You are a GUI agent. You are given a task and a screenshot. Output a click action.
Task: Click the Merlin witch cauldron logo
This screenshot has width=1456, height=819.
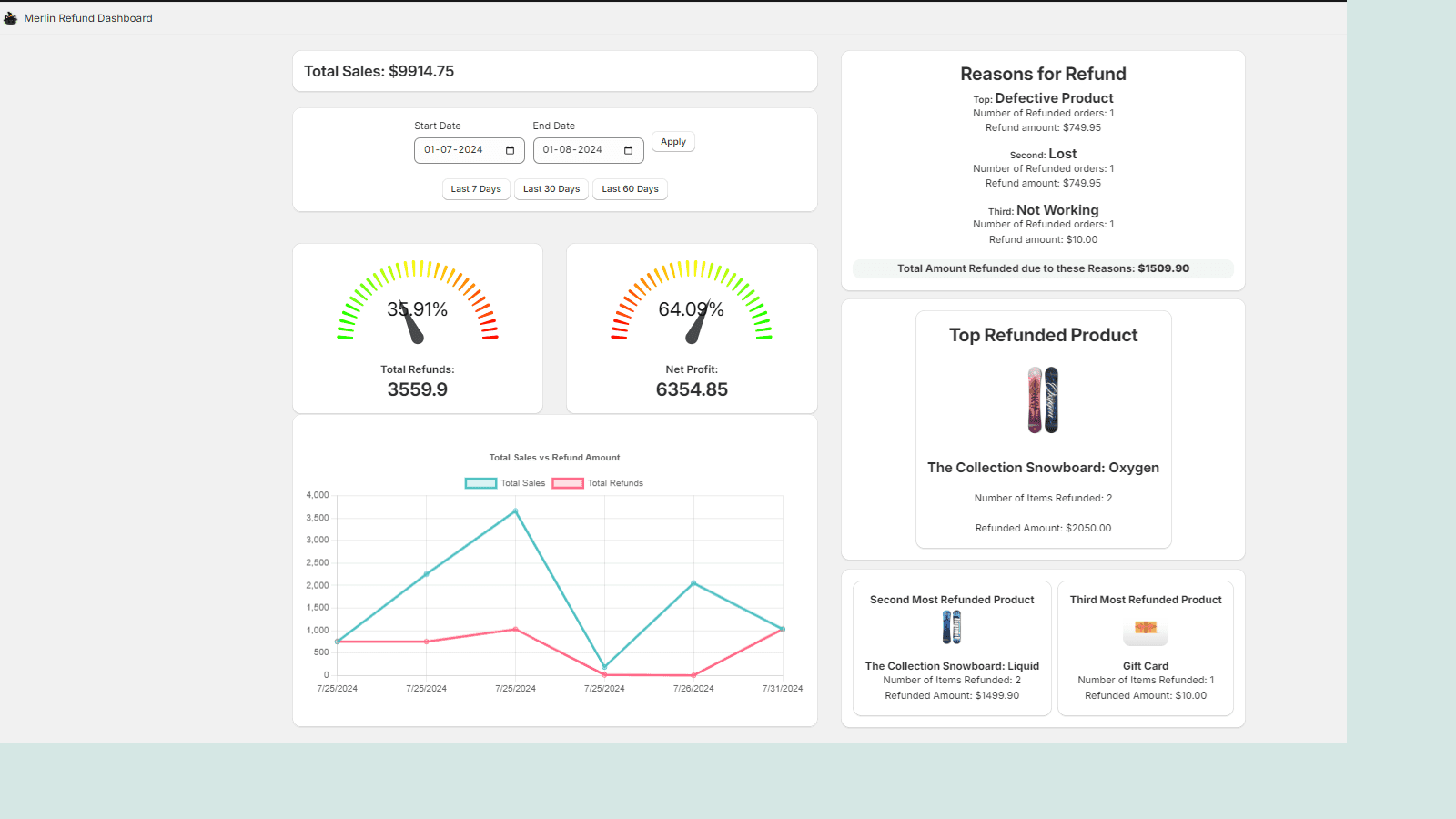click(x=10, y=17)
